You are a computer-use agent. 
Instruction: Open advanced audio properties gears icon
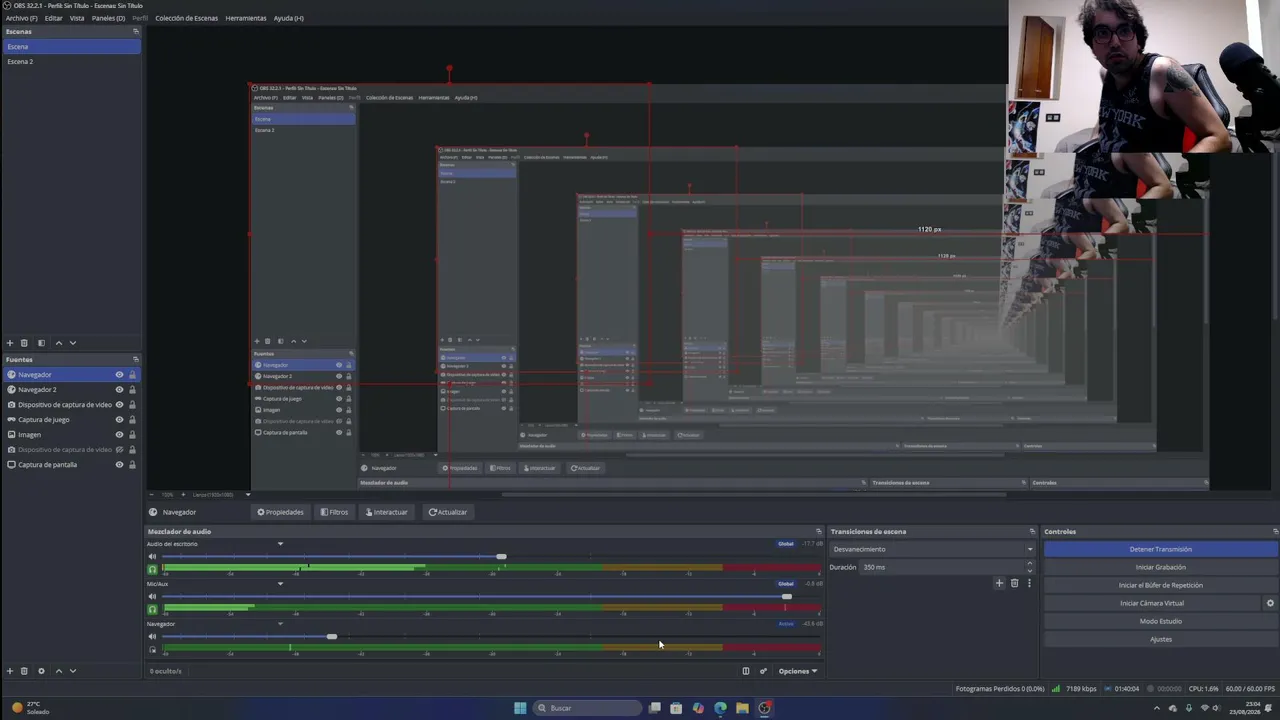763,671
